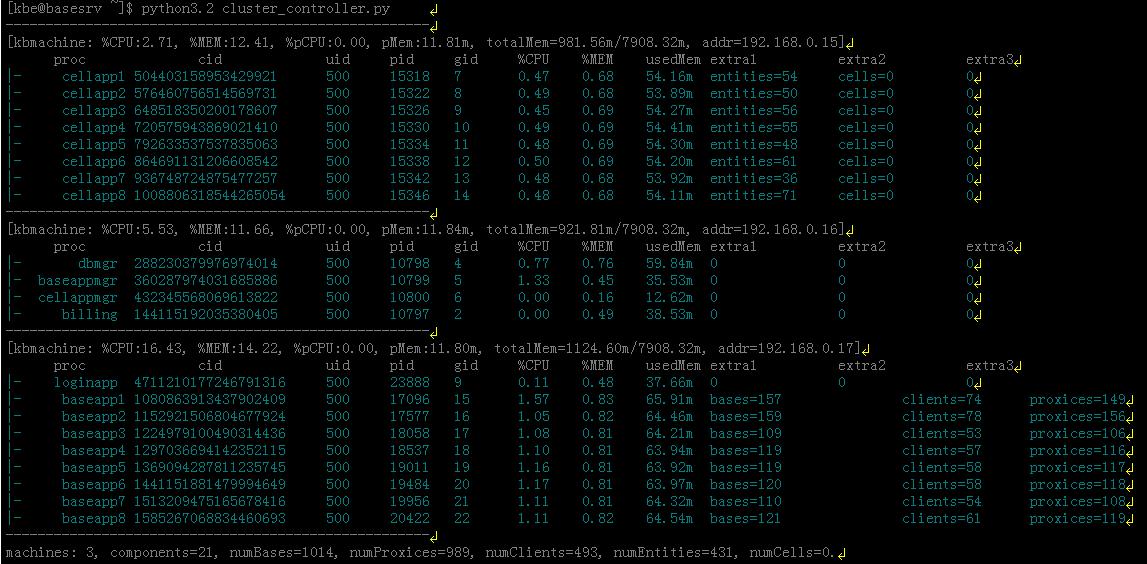Select the cellapp8 process name

(93, 196)
